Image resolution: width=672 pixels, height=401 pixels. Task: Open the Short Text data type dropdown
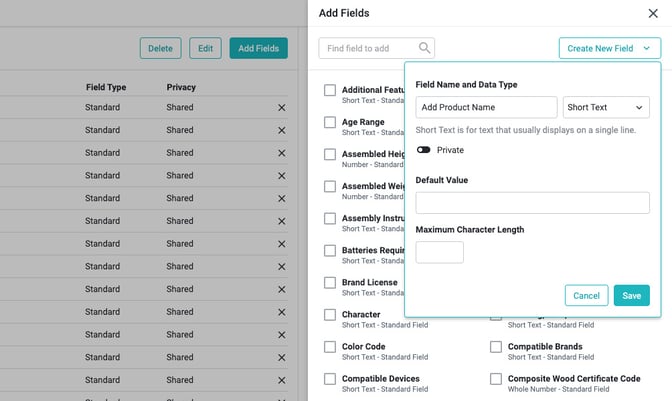coord(606,107)
